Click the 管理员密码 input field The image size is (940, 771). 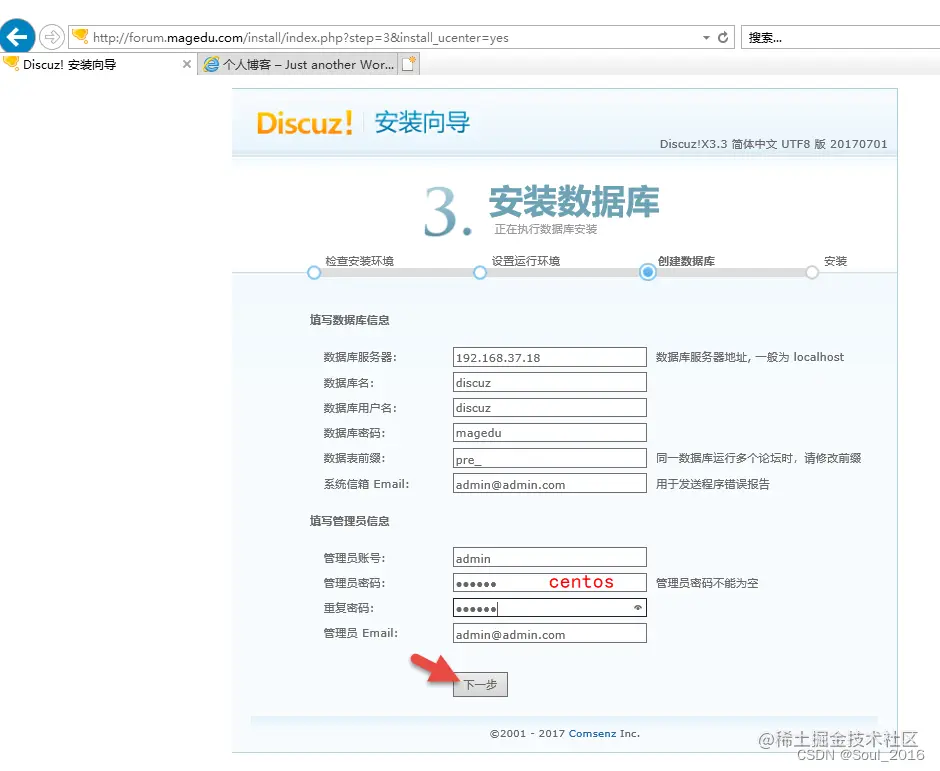pyautogui.click(x=550, y=582)
